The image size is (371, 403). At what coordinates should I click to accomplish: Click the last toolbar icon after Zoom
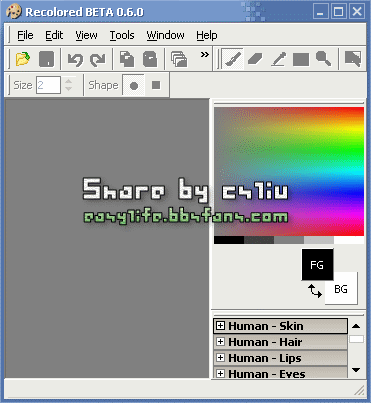[x=353, y=59]
